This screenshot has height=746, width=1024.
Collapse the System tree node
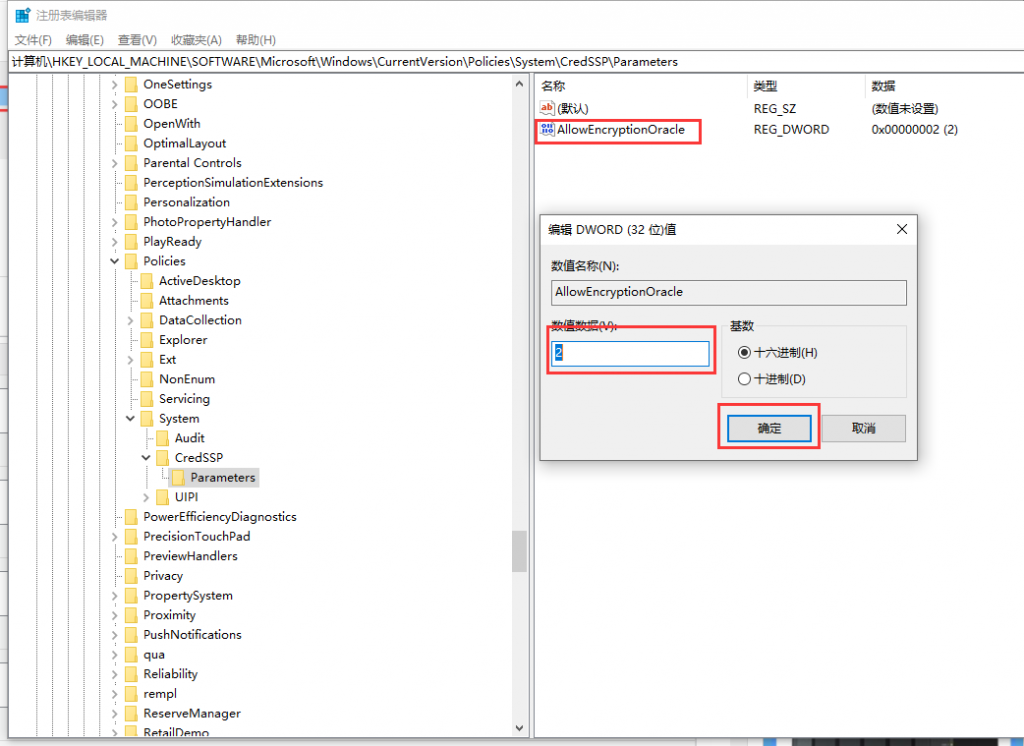point(131,419)
